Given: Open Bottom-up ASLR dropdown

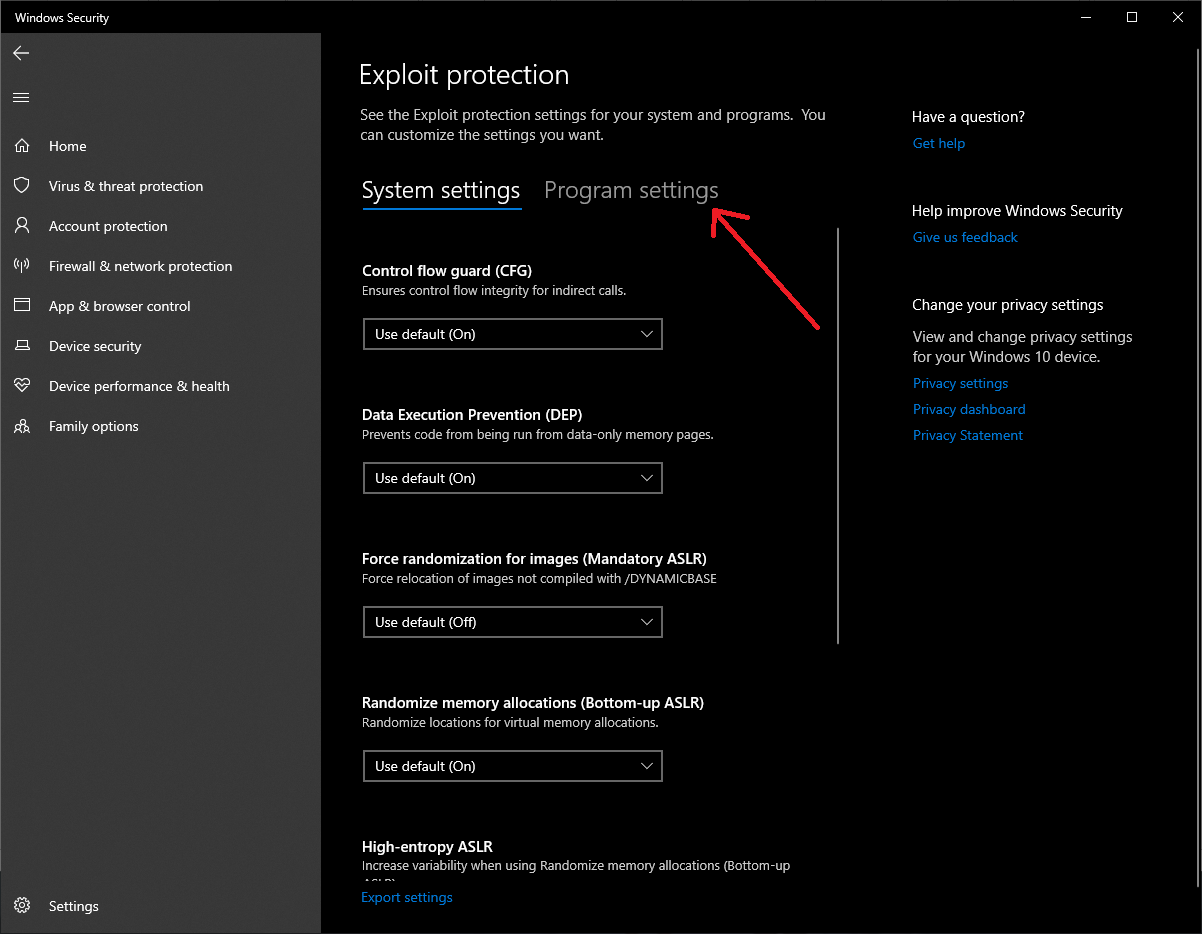Looking at the screenshot, I should click(512, 766).
